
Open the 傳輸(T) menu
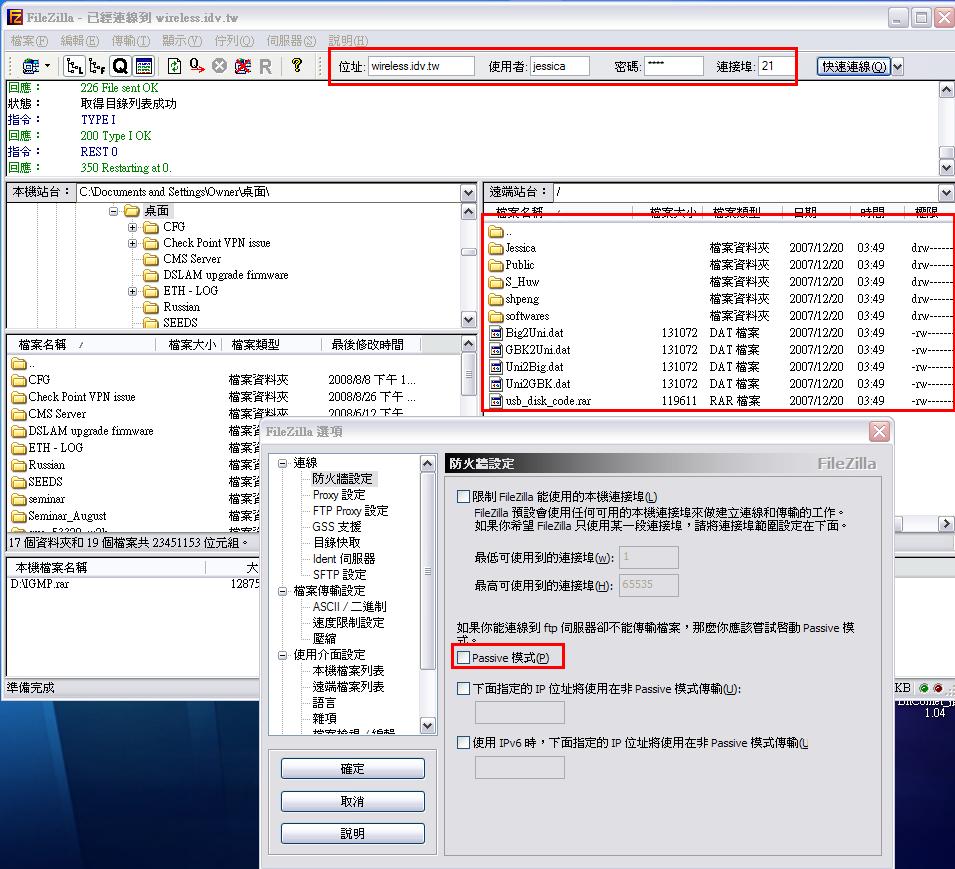[130, 41]
